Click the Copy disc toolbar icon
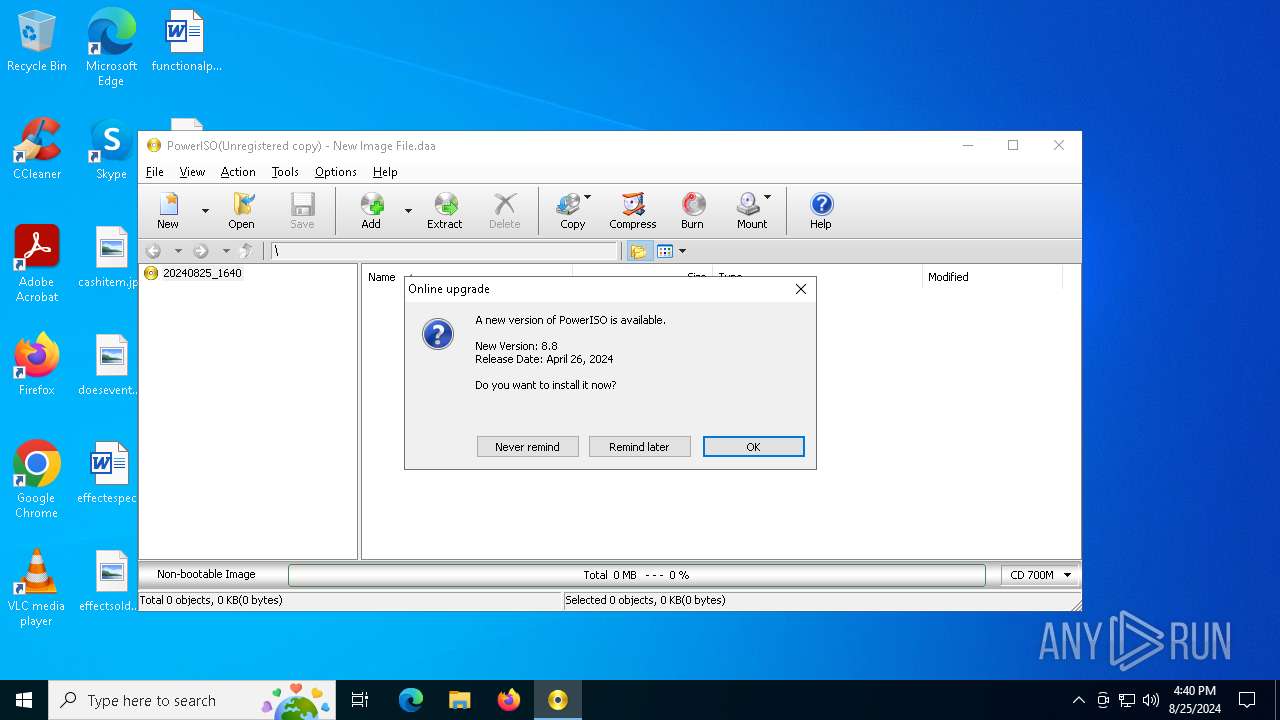Screen dimensions: 1280x720 573,211
